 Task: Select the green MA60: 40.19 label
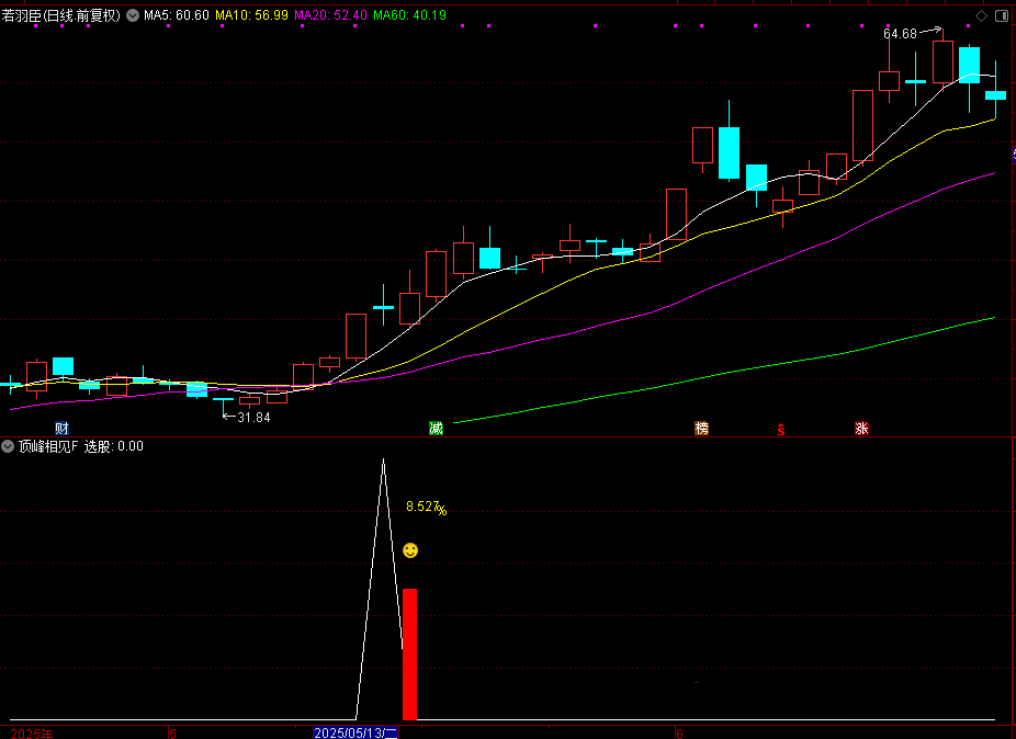pyautogui.click(x=411, y=16)
